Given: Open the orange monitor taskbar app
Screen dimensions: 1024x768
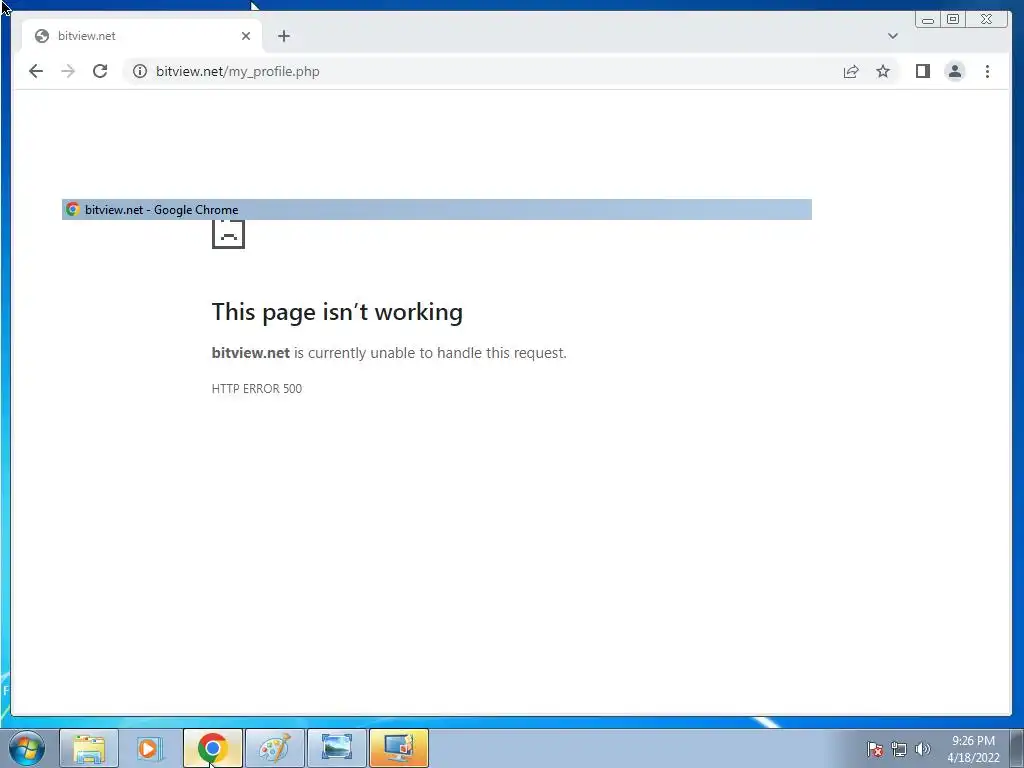Looking at the screenshot, I should click(398, 748).
